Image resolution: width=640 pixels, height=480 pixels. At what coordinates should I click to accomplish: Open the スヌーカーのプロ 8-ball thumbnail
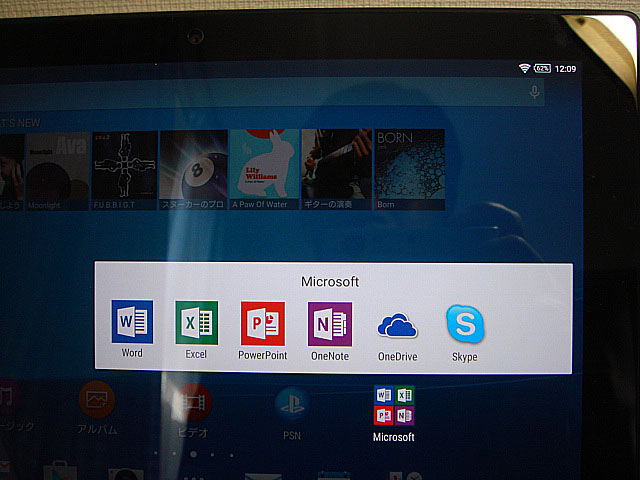click(x=193, y=170)
